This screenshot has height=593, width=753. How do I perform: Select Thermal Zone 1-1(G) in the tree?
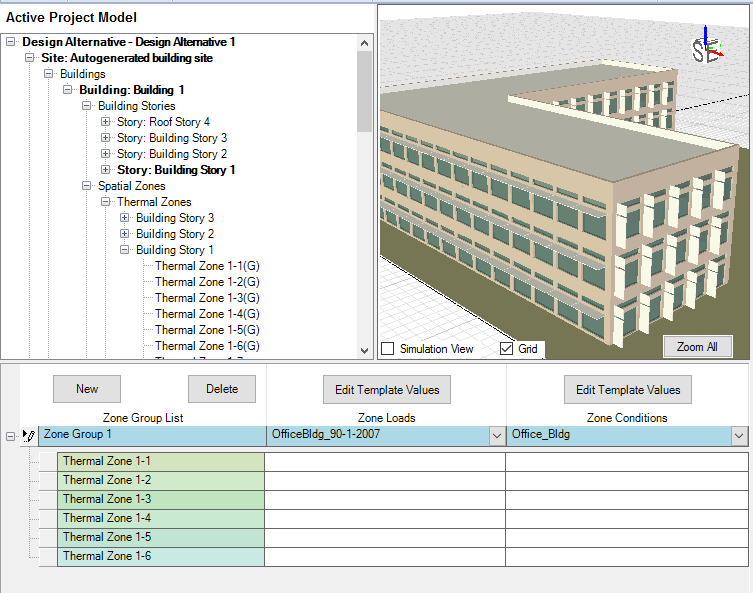(207, 266)
